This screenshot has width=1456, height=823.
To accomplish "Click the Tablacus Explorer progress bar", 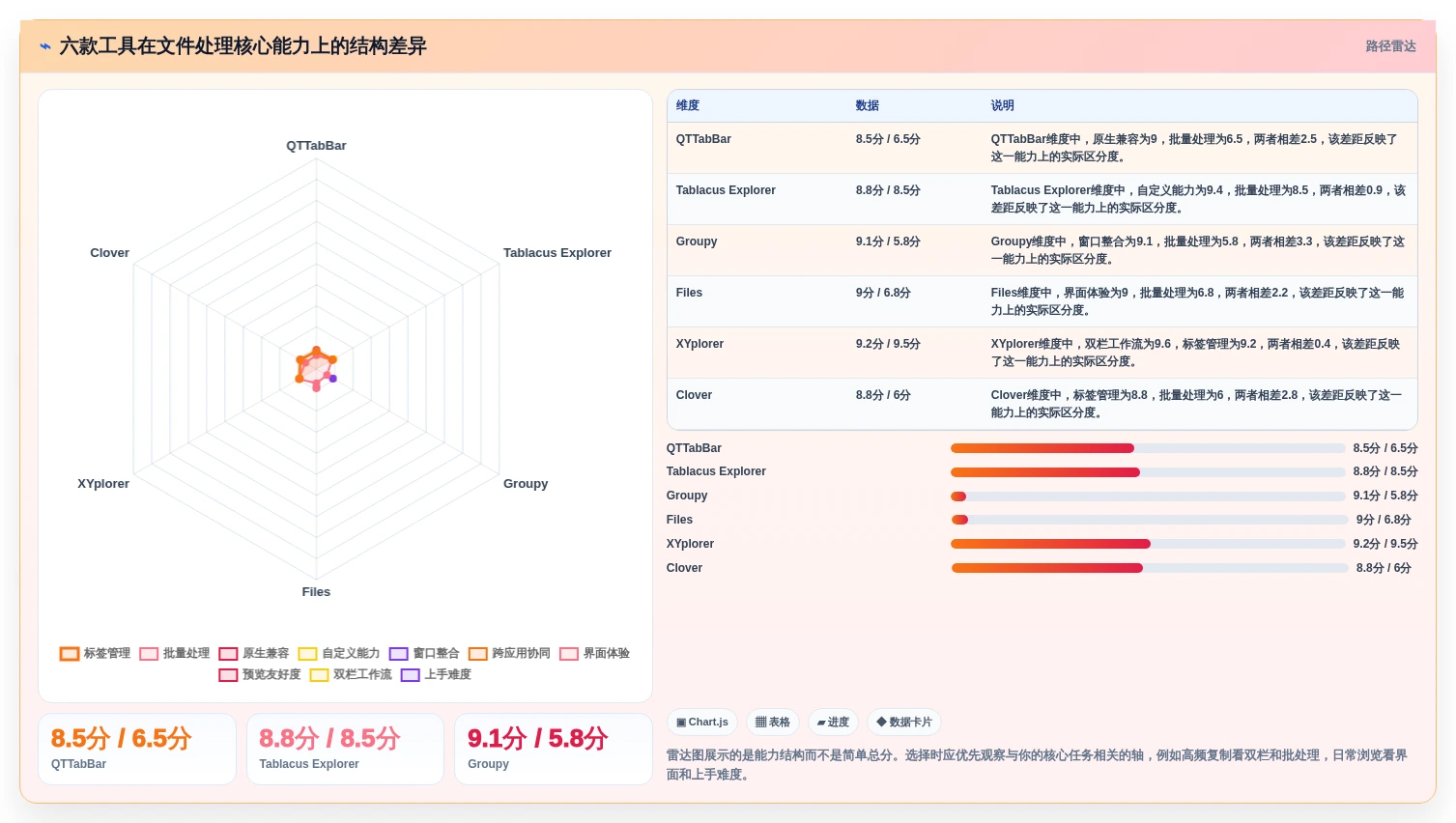I will tap(1148, 472).
